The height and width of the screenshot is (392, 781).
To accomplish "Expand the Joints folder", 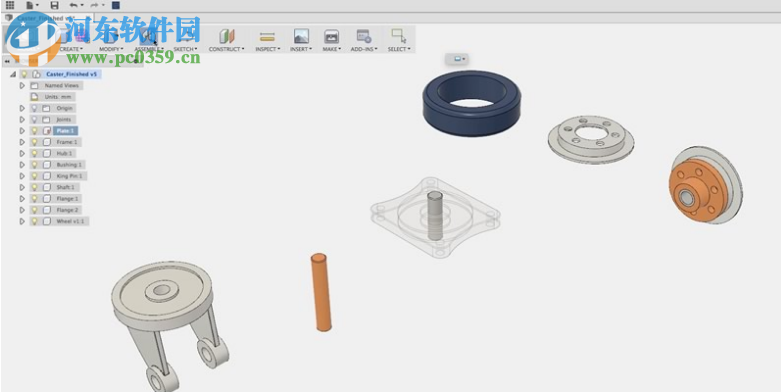I will (22, 120).
